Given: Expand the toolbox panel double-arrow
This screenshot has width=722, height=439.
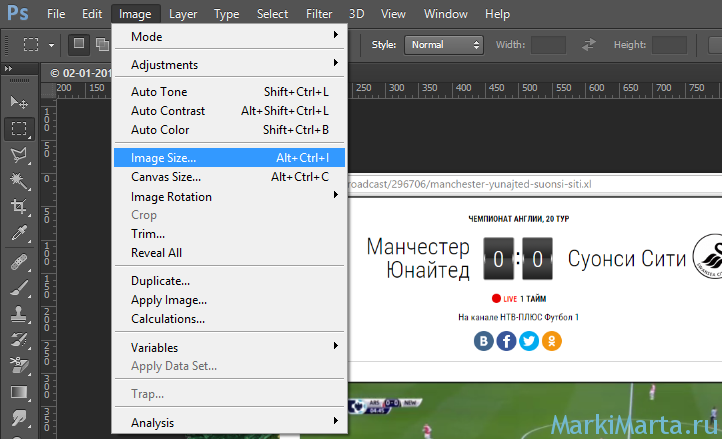Looking at the screenshot, I should [8, 69].
